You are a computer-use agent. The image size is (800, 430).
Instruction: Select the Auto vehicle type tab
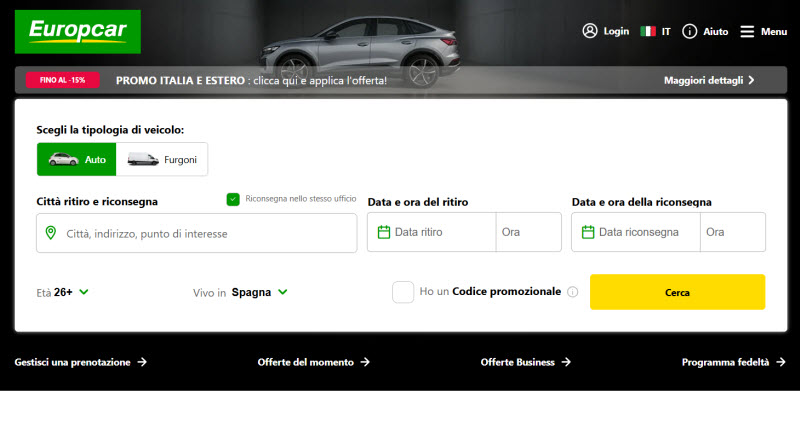pyautogui.click(x=77, y=159)
